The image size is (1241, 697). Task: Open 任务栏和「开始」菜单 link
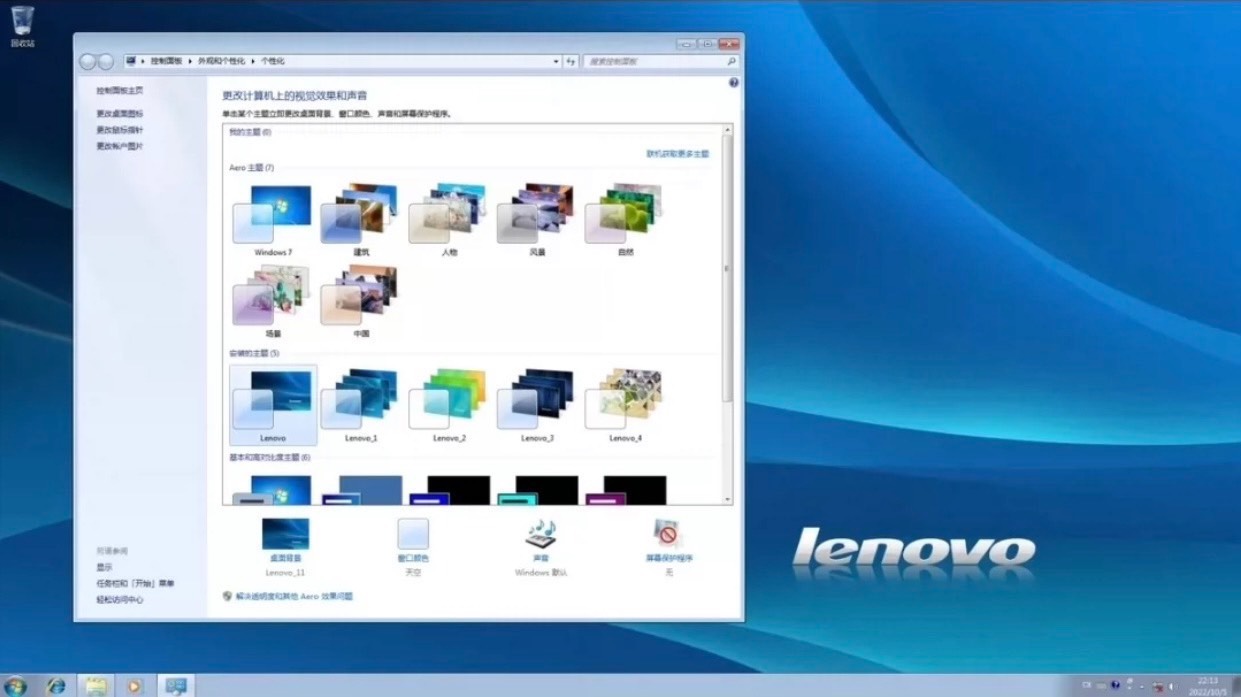click(135, 583)
